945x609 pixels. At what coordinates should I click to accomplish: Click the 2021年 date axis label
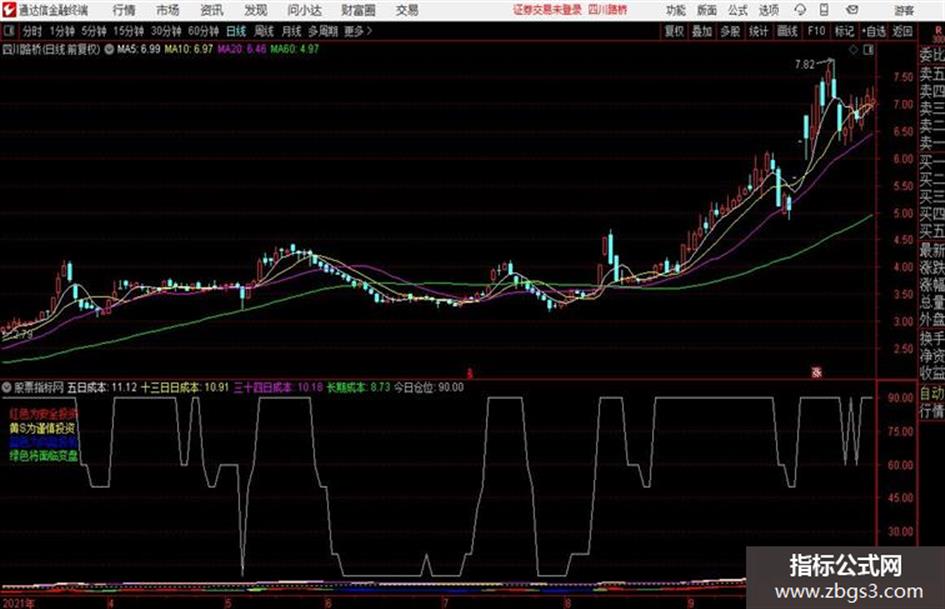pos(18,603)
